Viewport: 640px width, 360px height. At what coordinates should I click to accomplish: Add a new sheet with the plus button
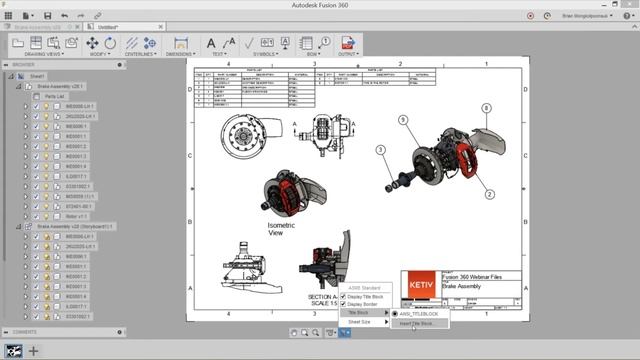tap(33, 351)
